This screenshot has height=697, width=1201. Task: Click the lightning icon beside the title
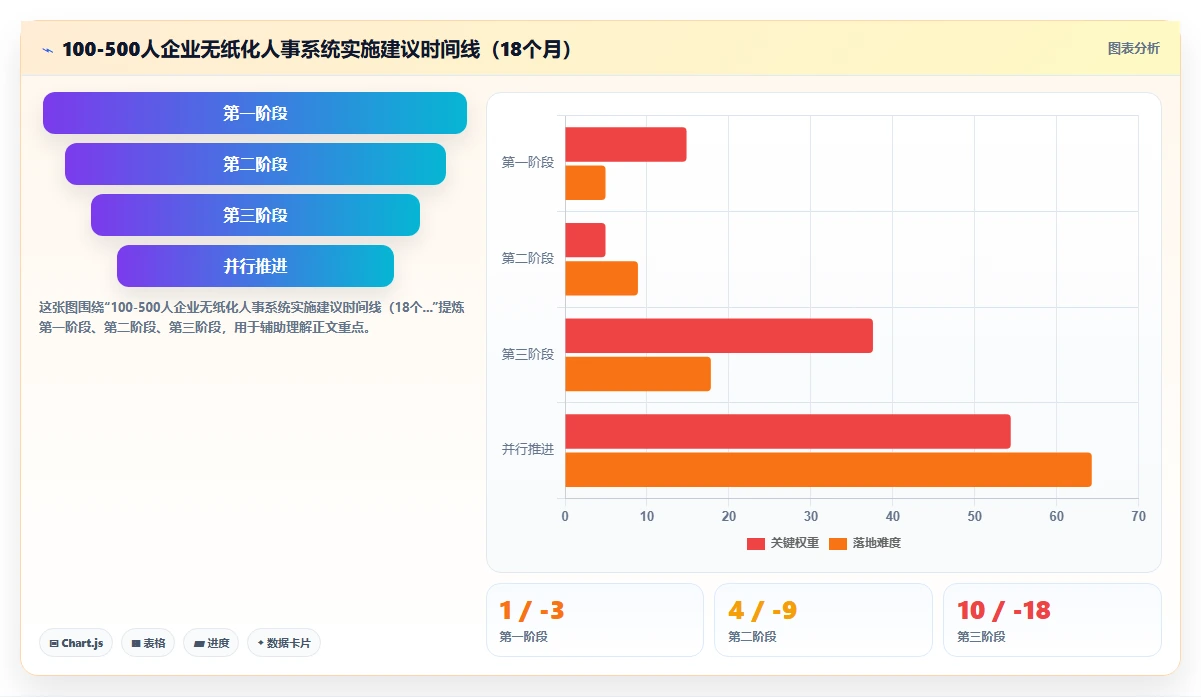(x=47, y=49)
